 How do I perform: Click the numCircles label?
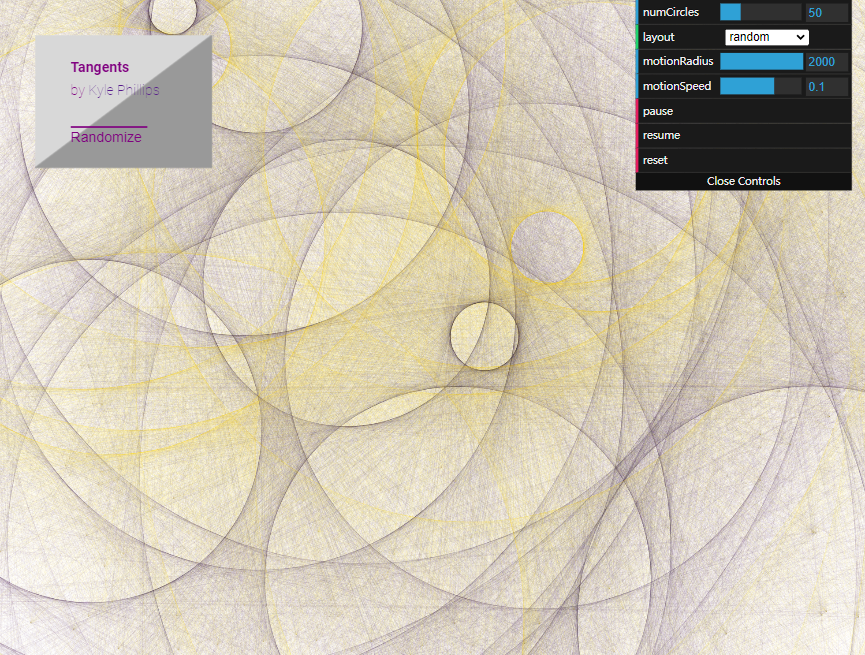point(671,12)
